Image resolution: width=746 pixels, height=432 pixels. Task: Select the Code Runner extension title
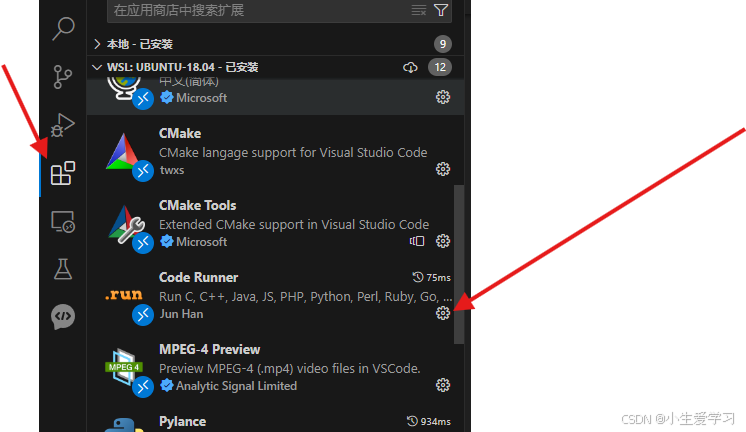[198, 277]
